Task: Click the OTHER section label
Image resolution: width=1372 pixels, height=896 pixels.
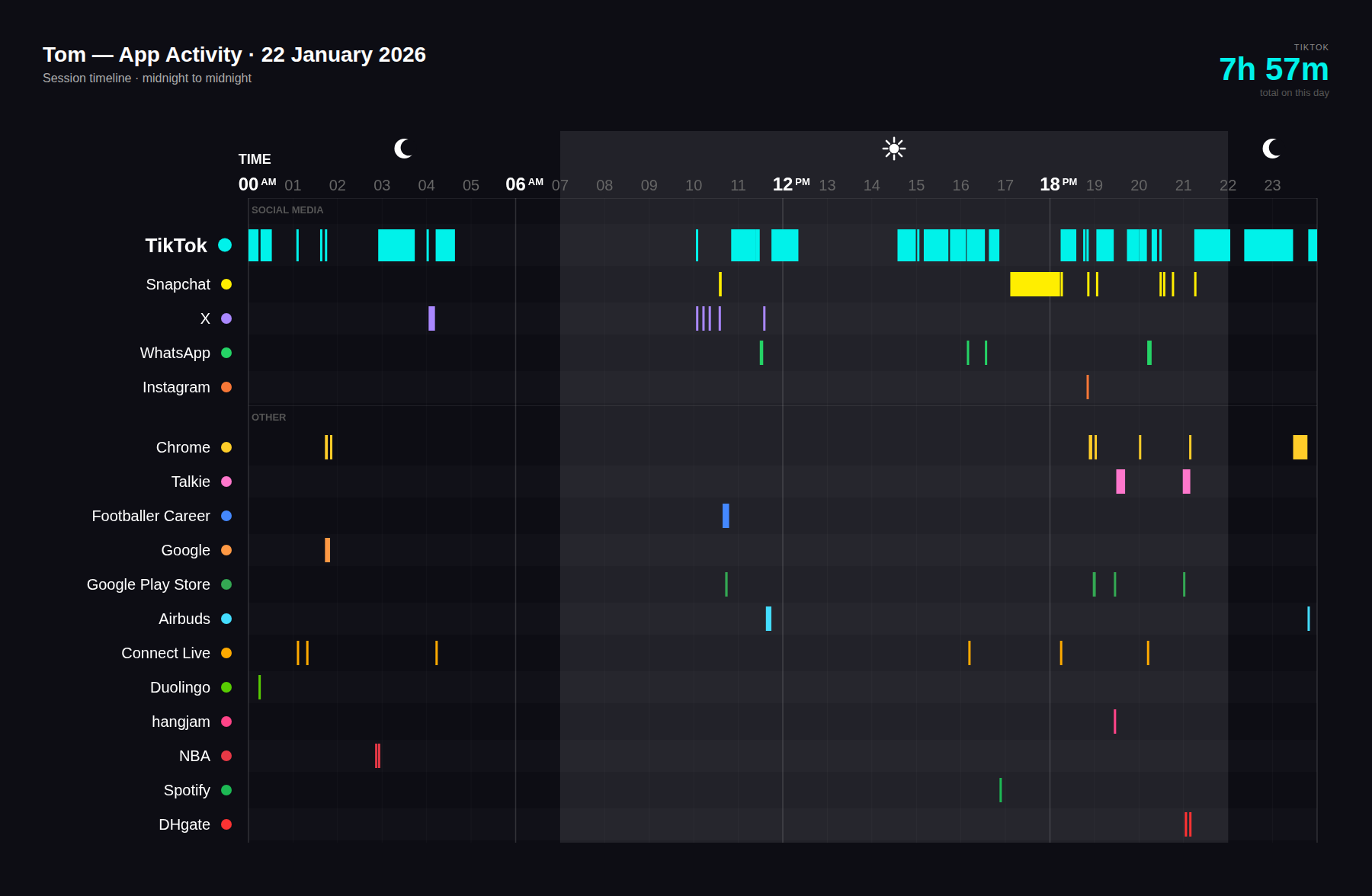Action: click(x=269, y=418)
